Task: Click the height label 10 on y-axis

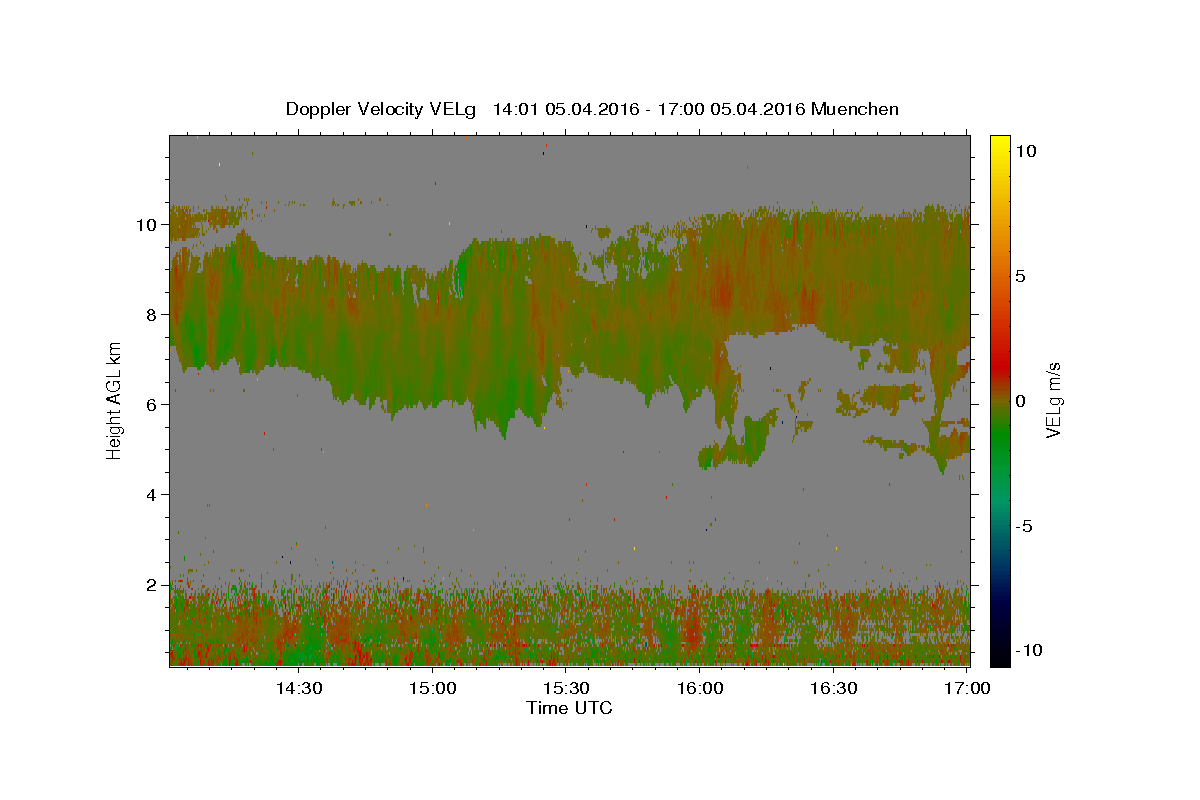Action: 147,225
